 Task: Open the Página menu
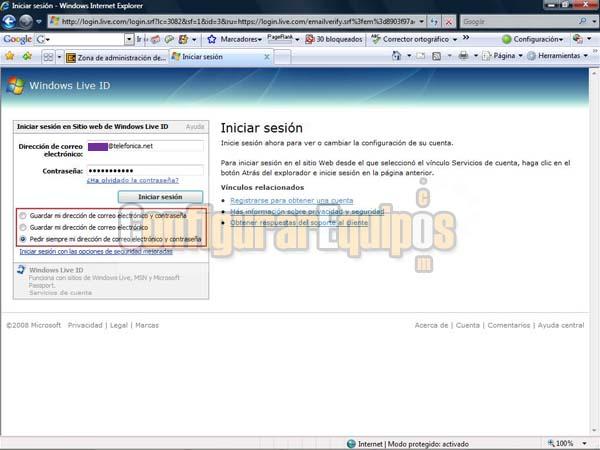pos(502,56)
